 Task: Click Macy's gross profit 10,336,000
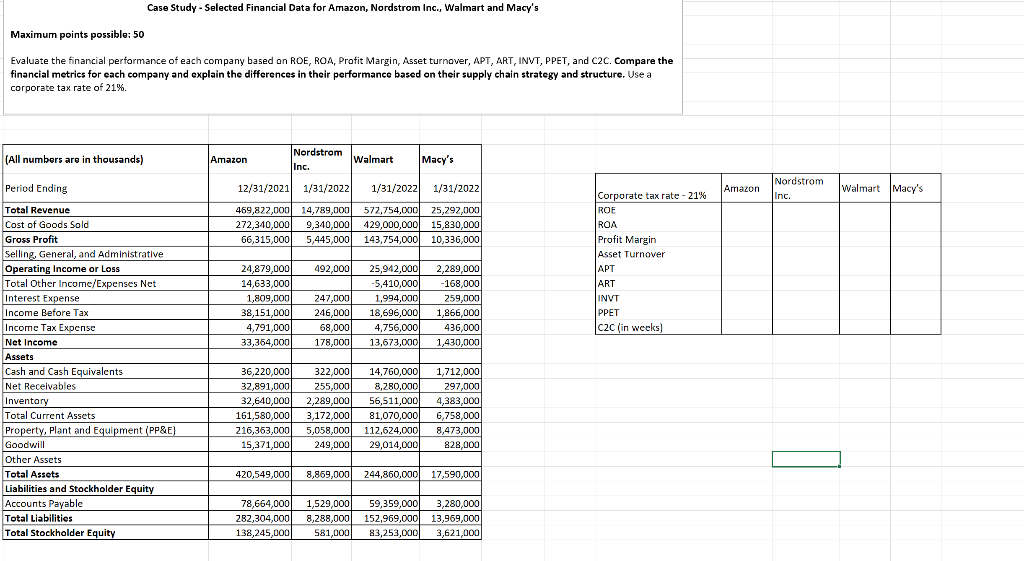[x=455, y=240]
